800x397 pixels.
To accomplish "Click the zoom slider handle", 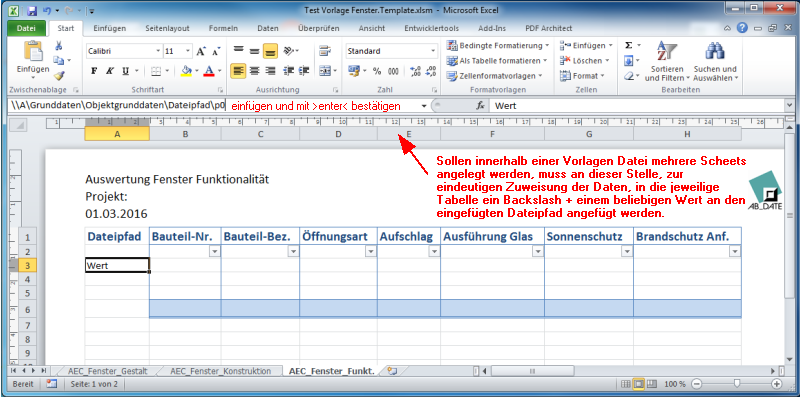I will tap(737, 384).
